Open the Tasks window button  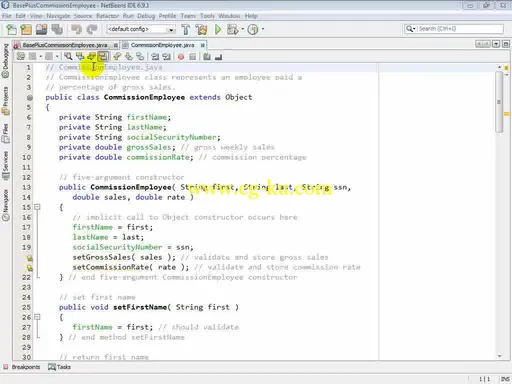click(x=59, y=367)
